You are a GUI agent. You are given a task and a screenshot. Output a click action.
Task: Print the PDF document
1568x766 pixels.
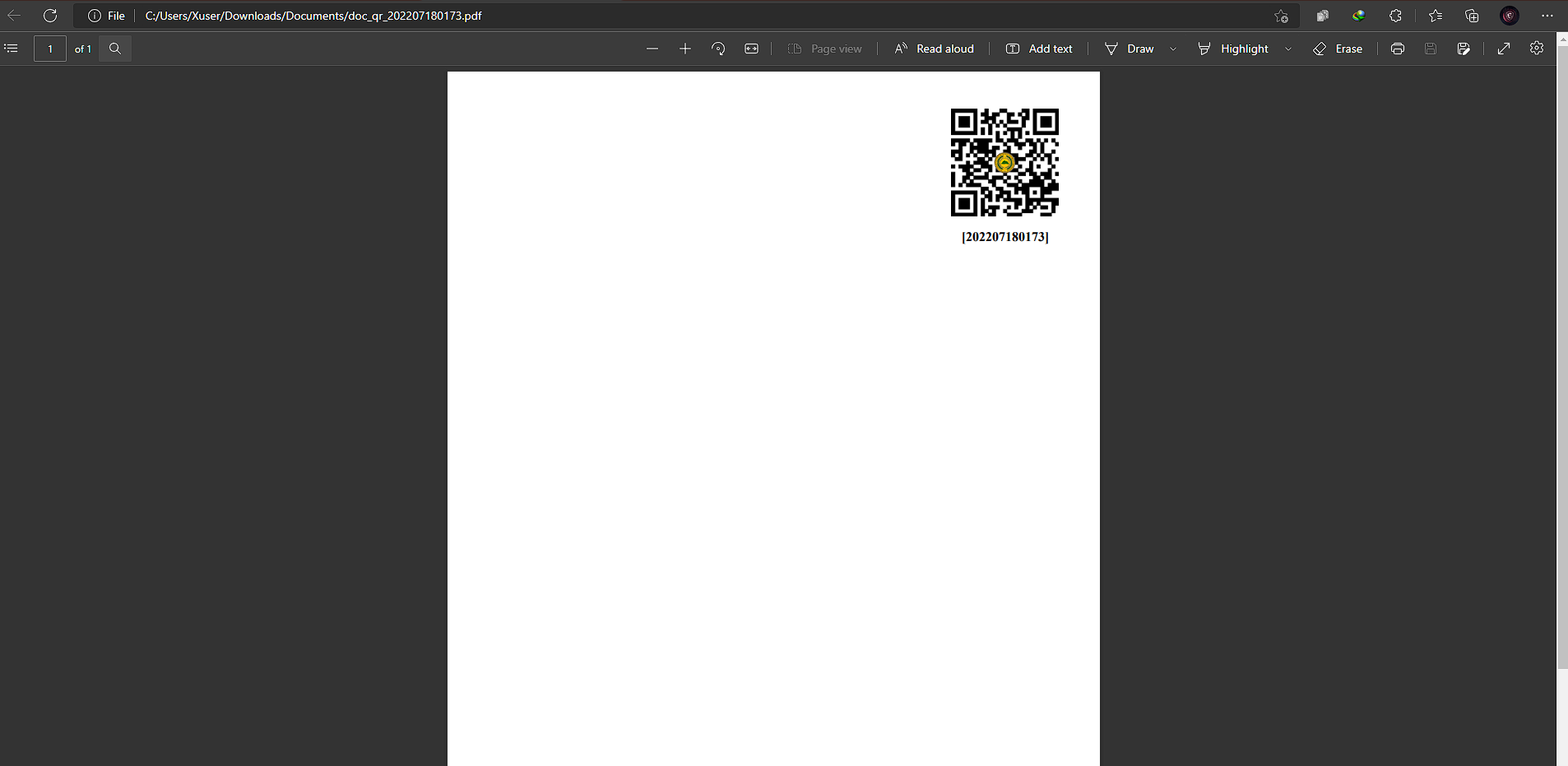tap(1397, 49)
